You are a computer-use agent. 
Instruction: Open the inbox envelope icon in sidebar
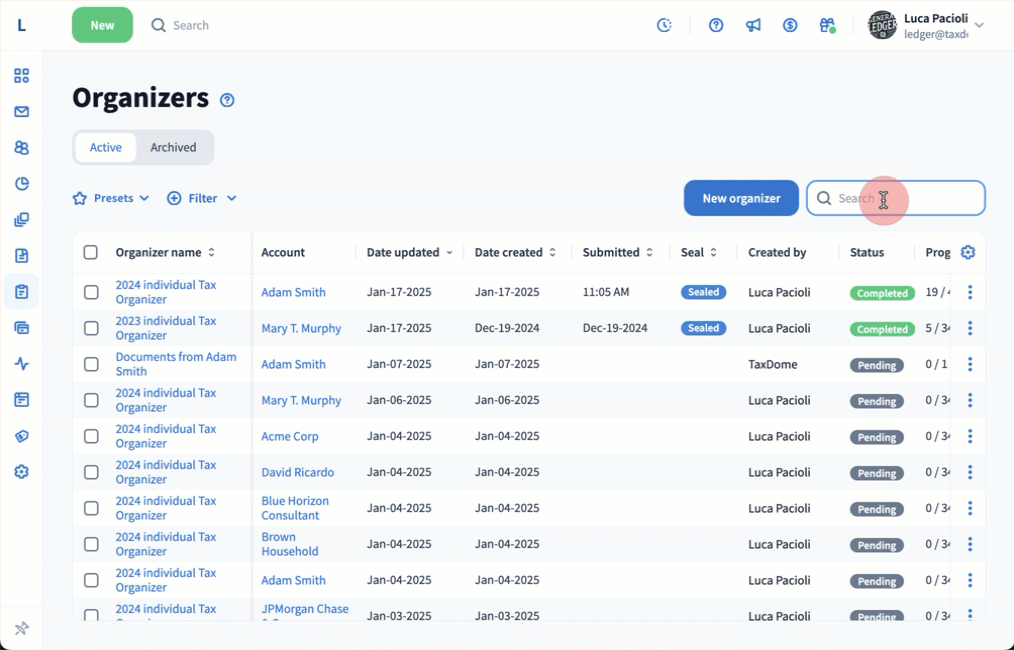coord(21,112)
